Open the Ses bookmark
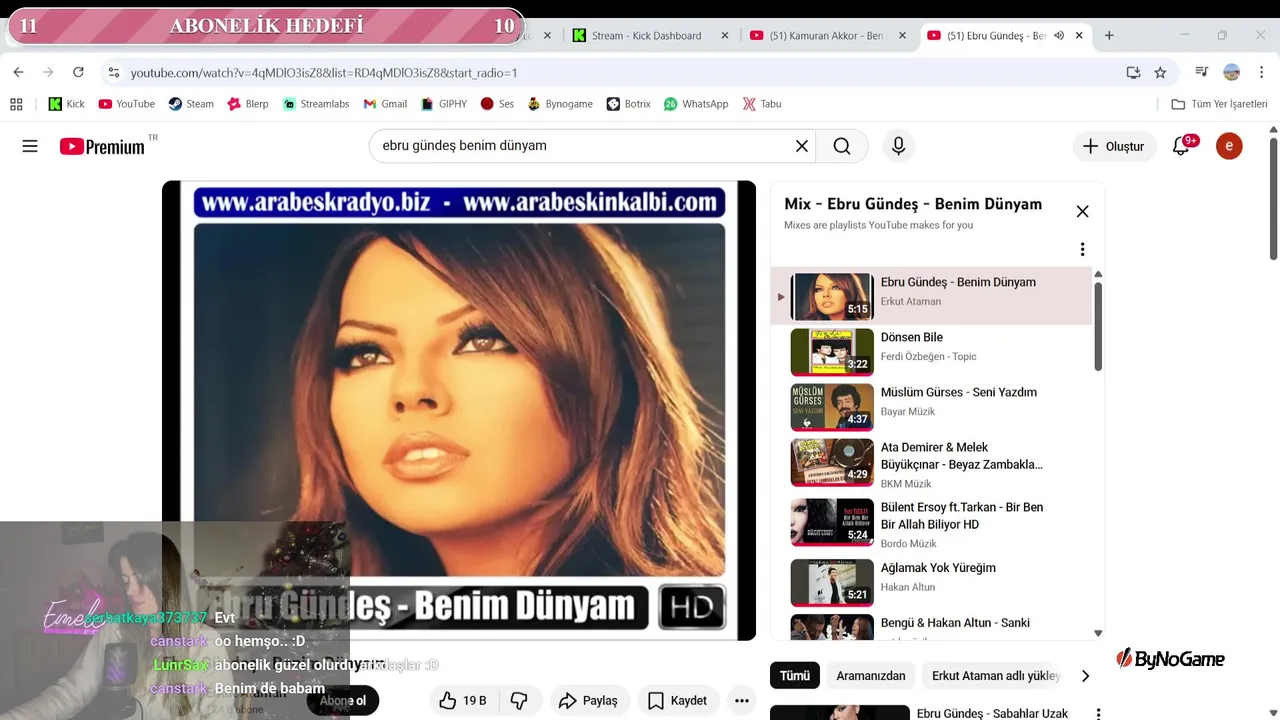 click(x=497, y=104)
